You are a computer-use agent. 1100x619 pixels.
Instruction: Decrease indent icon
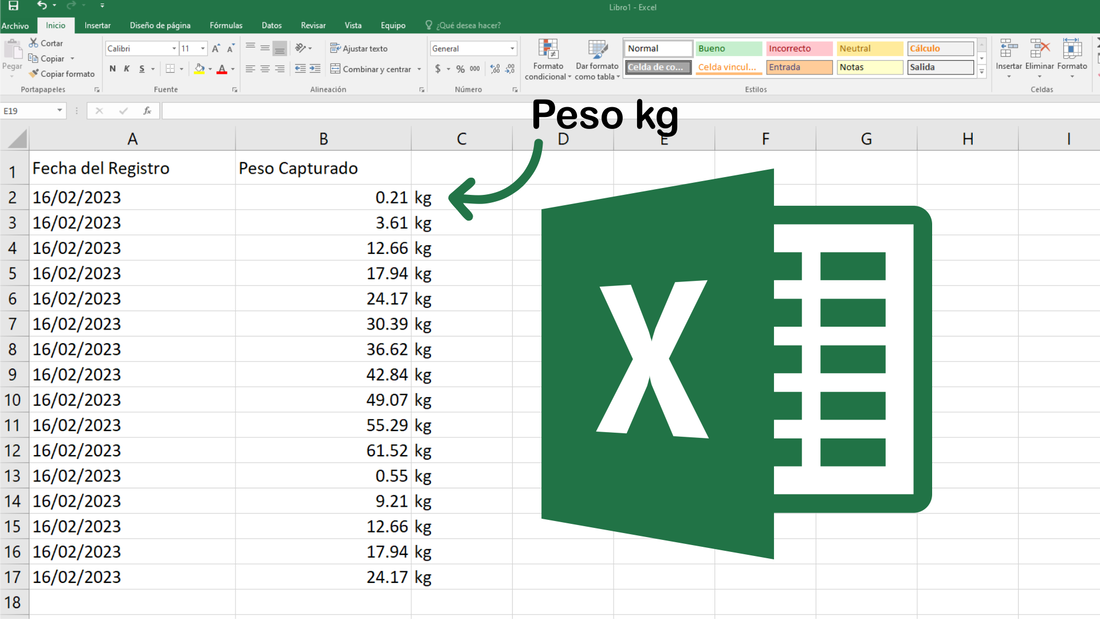pos(300,69)
